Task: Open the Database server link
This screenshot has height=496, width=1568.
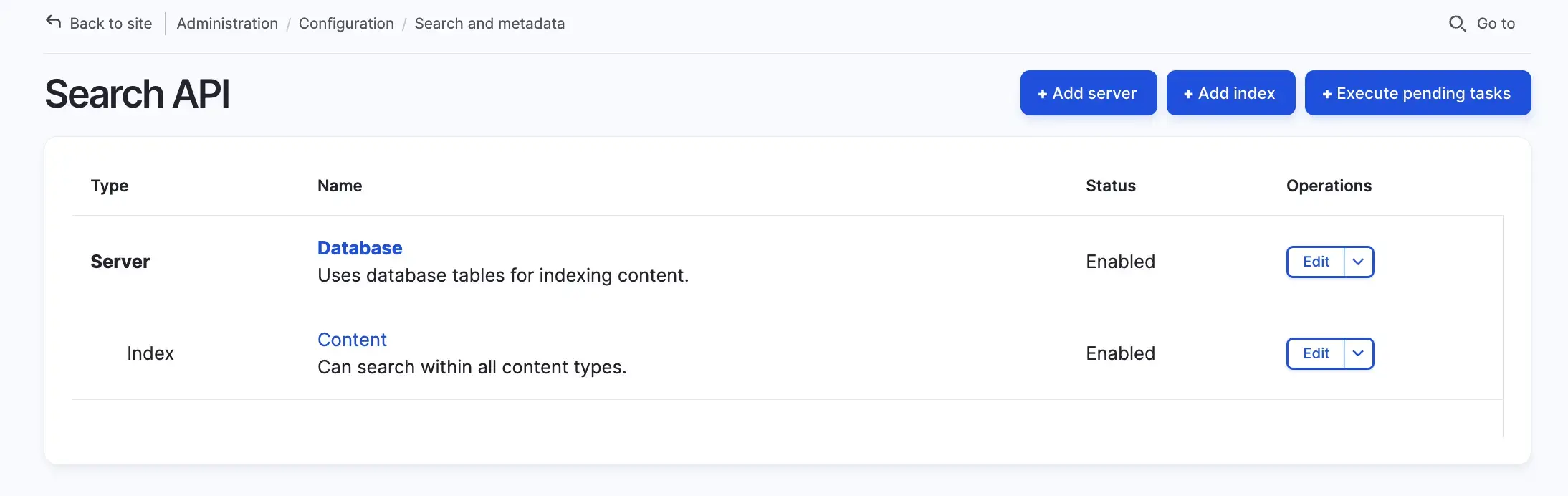Action: tap(360, 248)
